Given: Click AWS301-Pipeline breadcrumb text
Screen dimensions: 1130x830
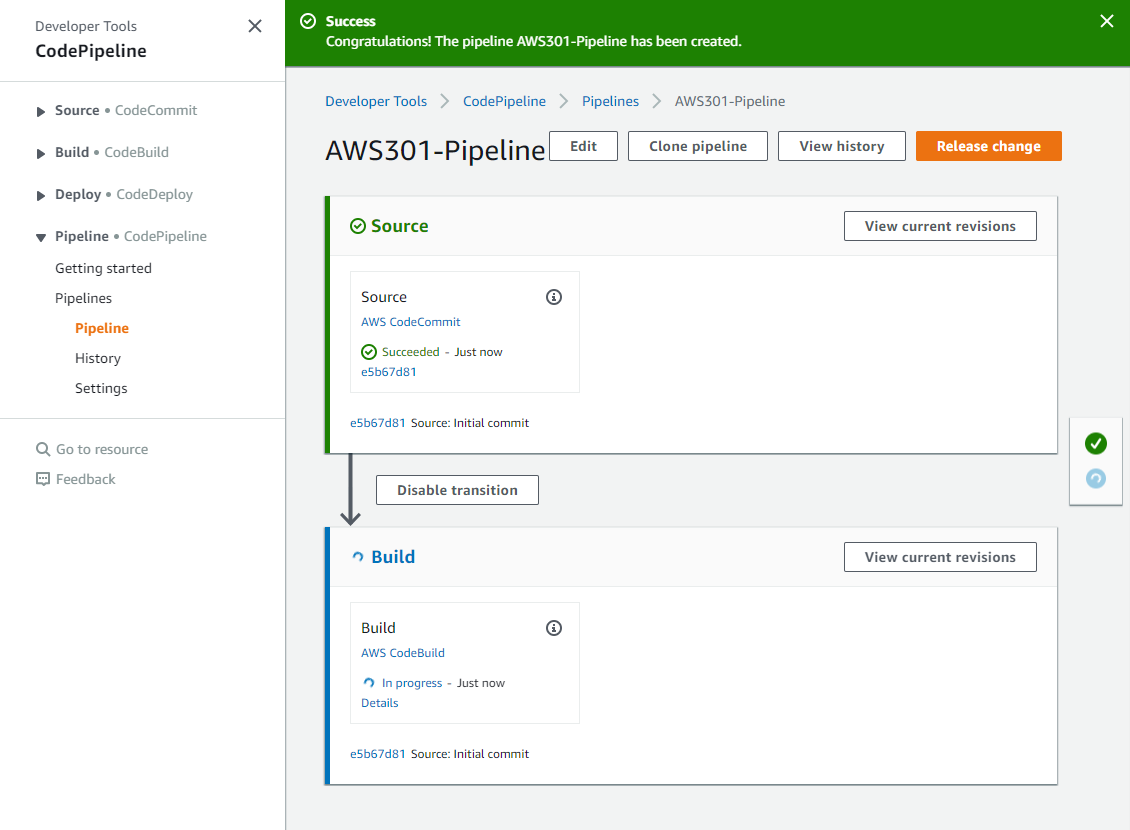Looking at the screenshot, I should click(x=729, y=101).
